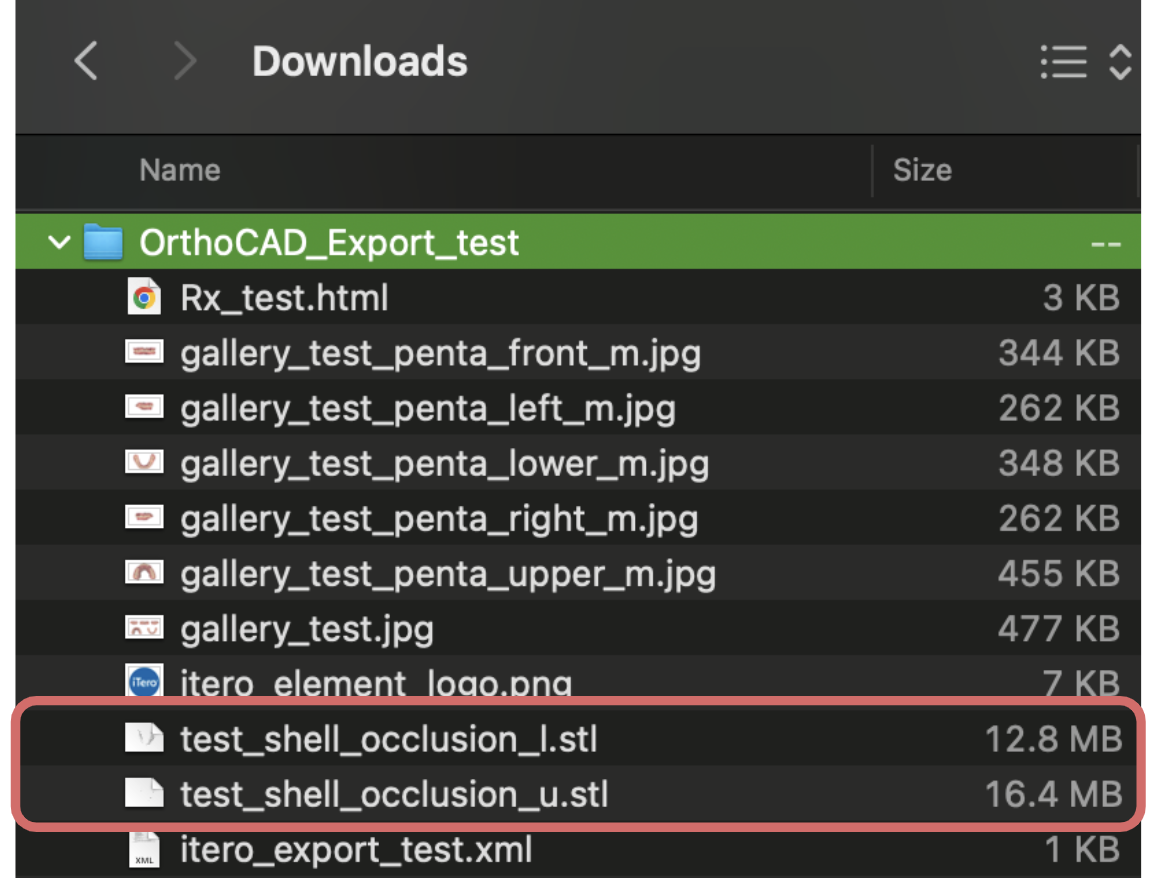
Task: Select test_shell_occlusion_l.stl file name
Action: (x=389, y=740)
